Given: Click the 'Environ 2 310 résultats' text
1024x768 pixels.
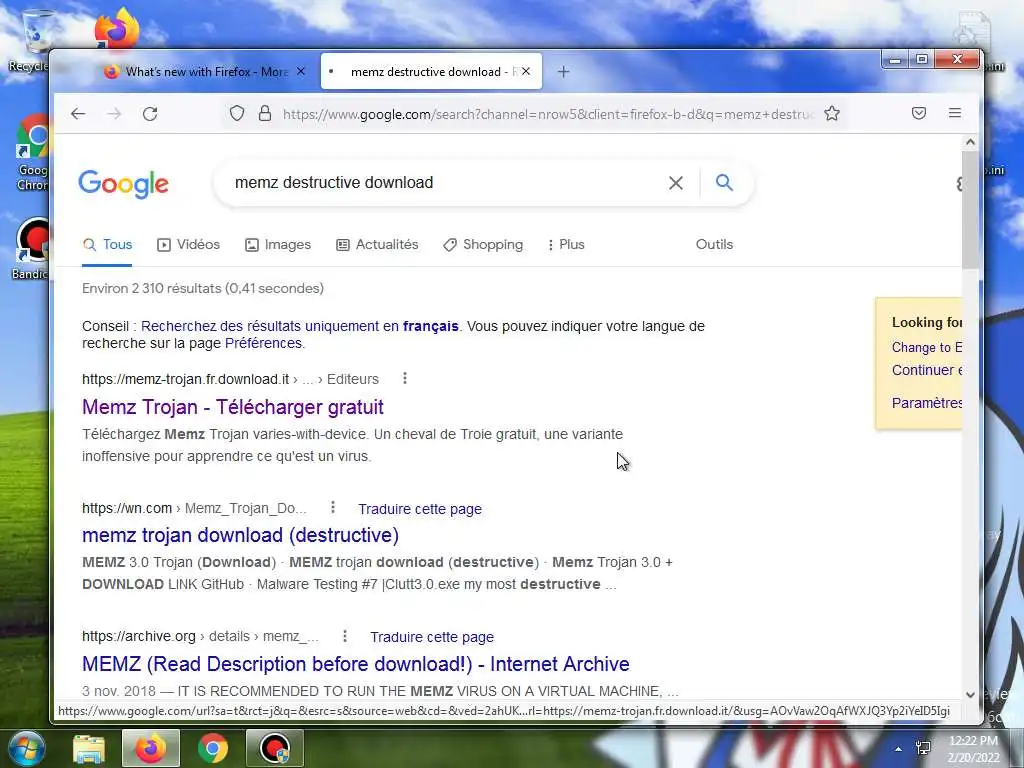Looking at the screenshot, I should point(203,288).
